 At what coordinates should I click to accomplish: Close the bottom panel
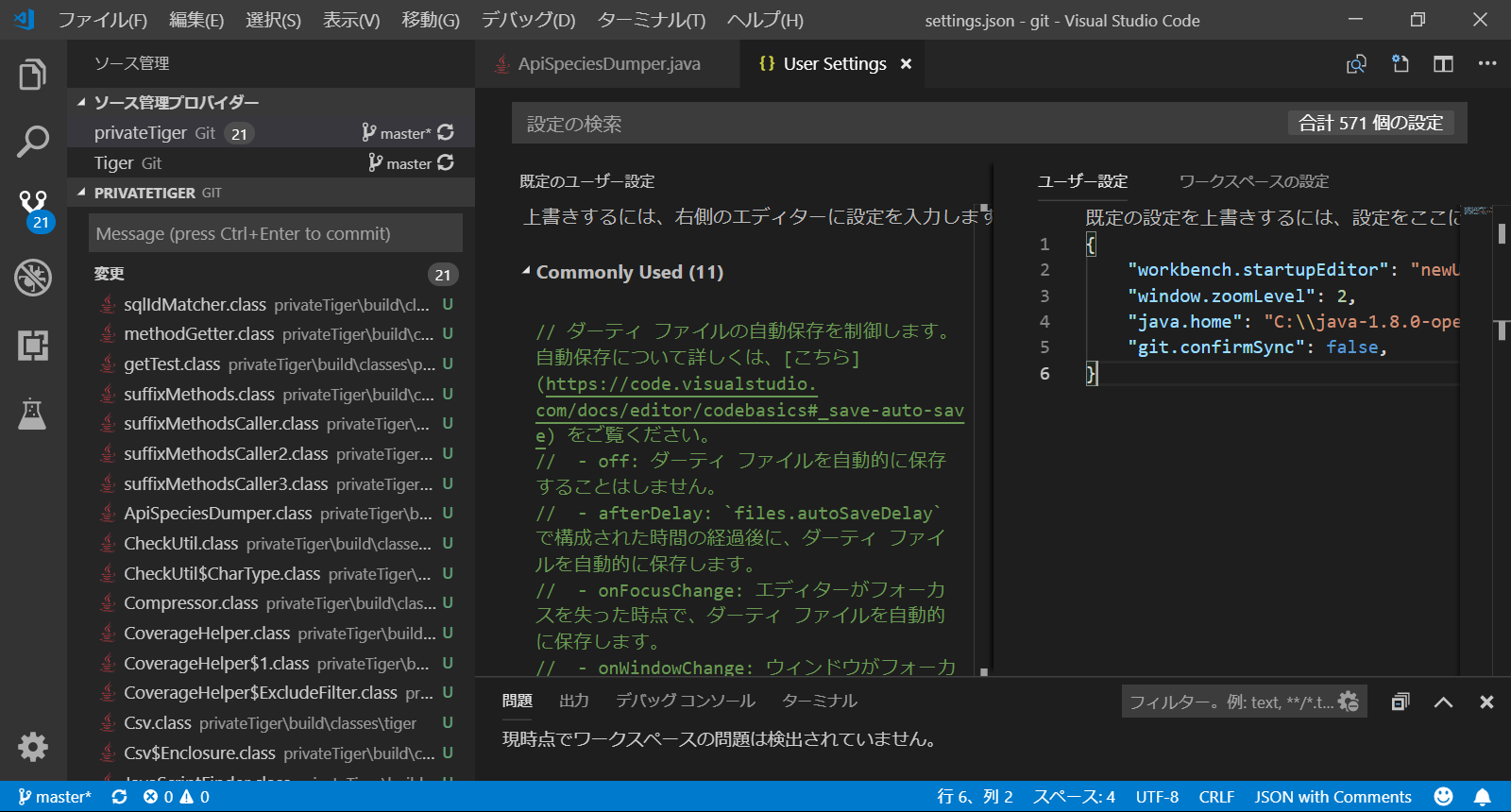pyautogui.click(x=1486, y=702)
